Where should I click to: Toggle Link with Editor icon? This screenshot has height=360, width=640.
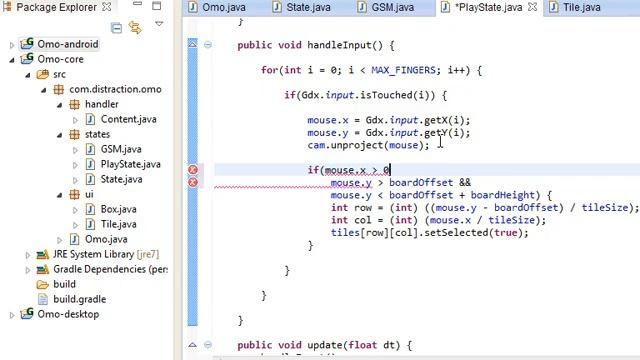(x=135, y=28)
